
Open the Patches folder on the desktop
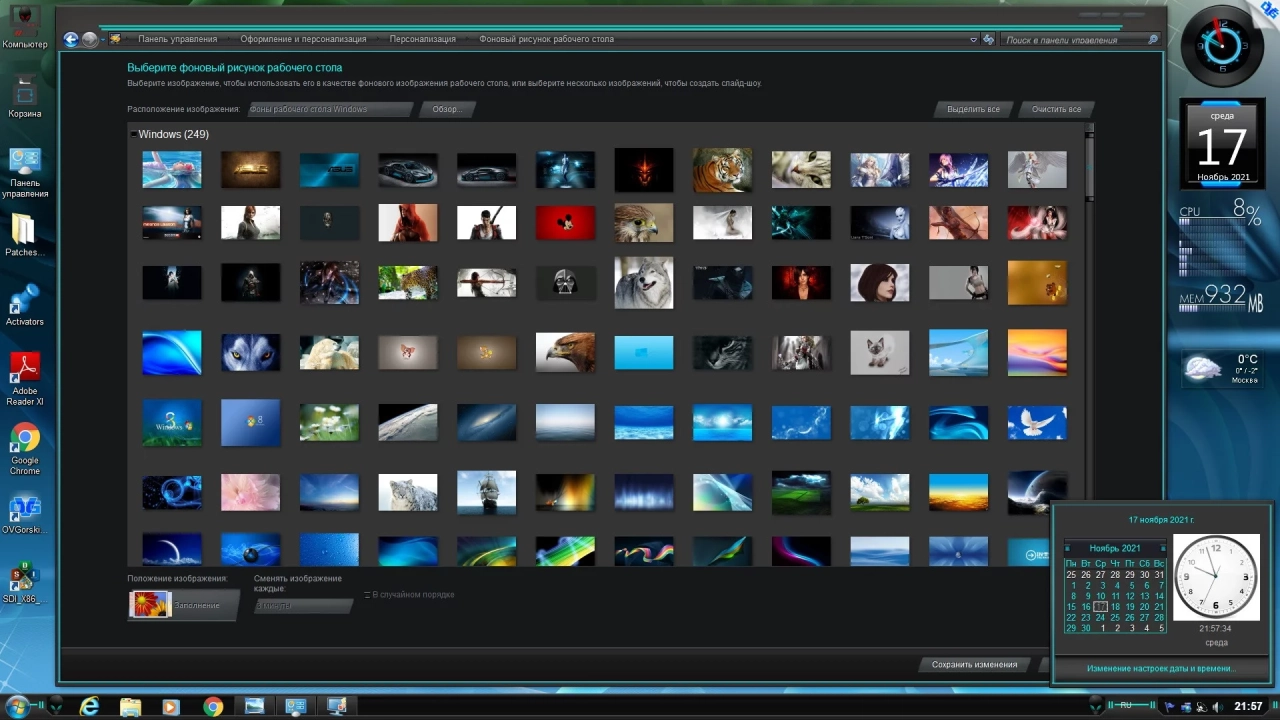click(24, 235)
